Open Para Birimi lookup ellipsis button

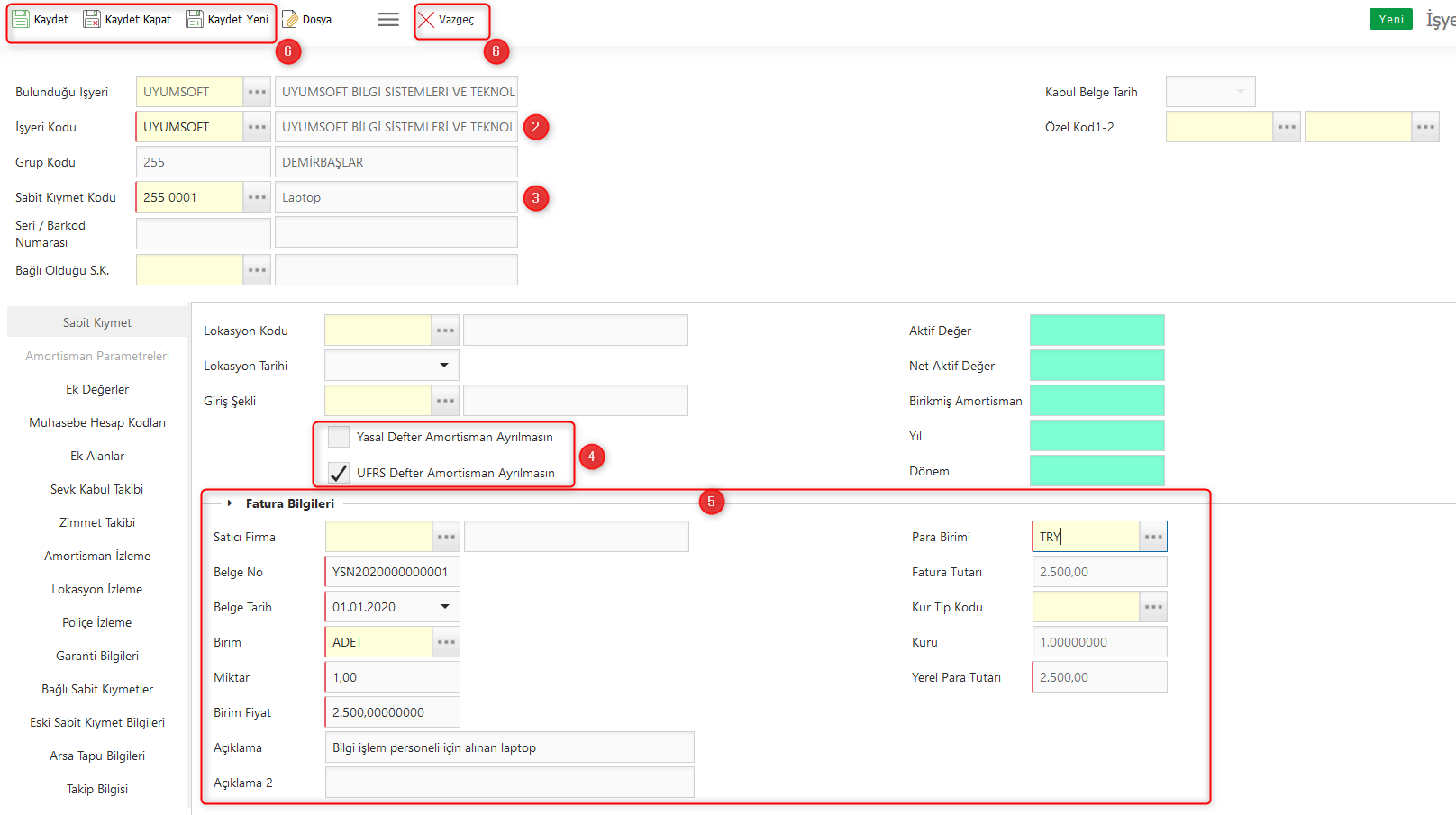tap(1153, 537)
